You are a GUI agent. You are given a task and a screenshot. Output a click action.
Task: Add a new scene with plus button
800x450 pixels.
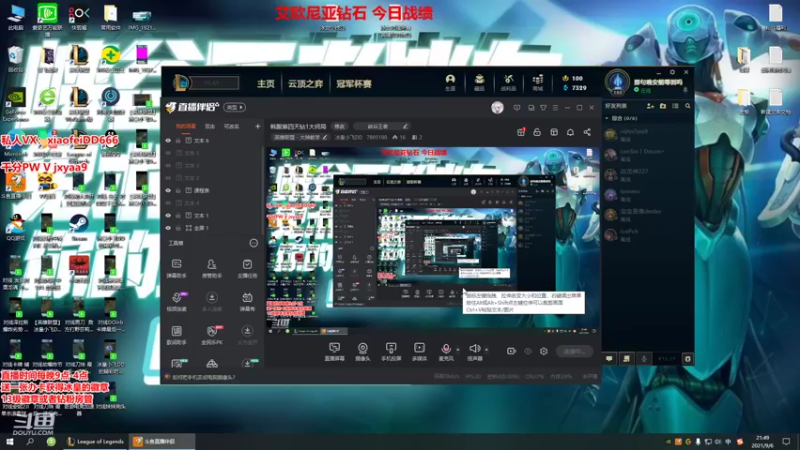[x=258, y=126]
